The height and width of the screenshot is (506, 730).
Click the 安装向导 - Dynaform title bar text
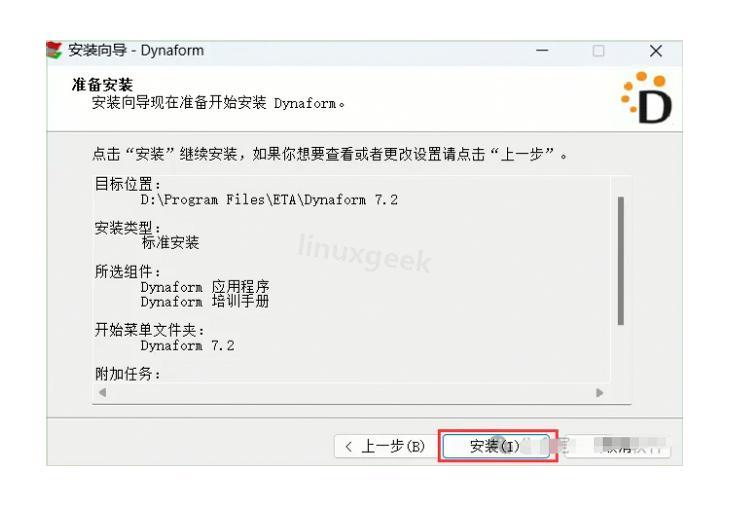click(x=136, y=50)
